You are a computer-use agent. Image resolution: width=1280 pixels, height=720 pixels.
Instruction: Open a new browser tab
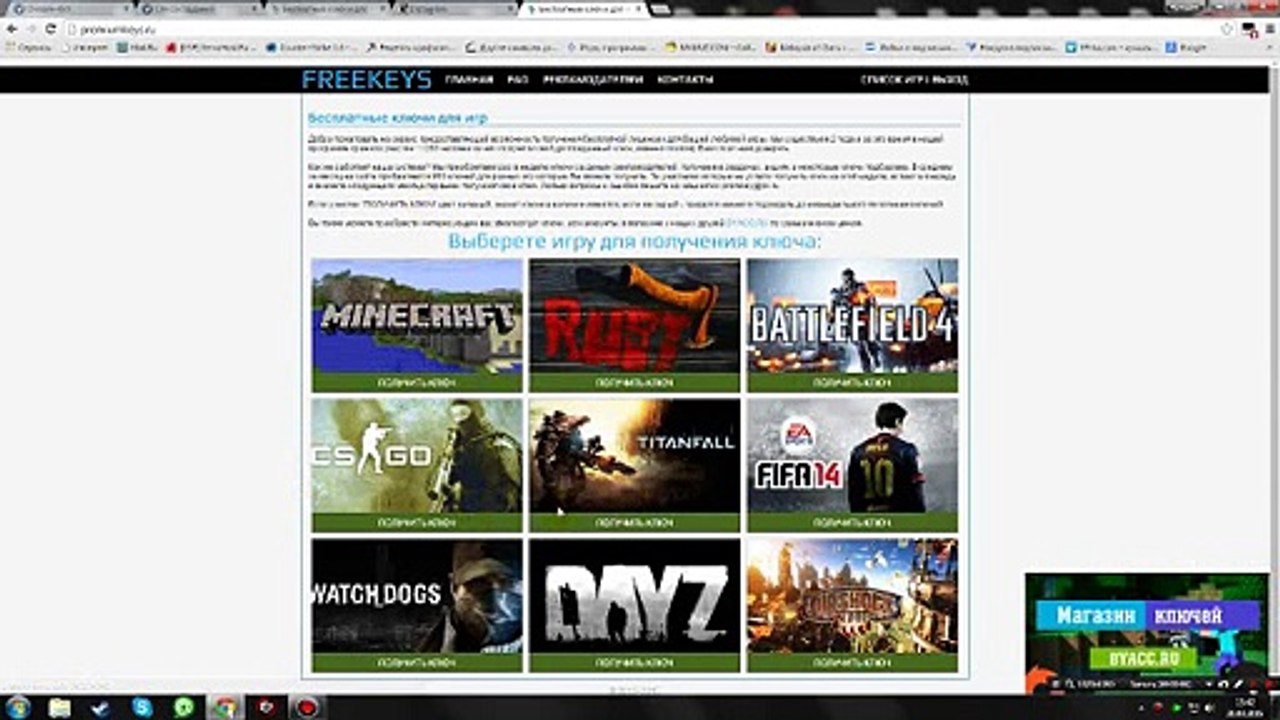[662, 8]
